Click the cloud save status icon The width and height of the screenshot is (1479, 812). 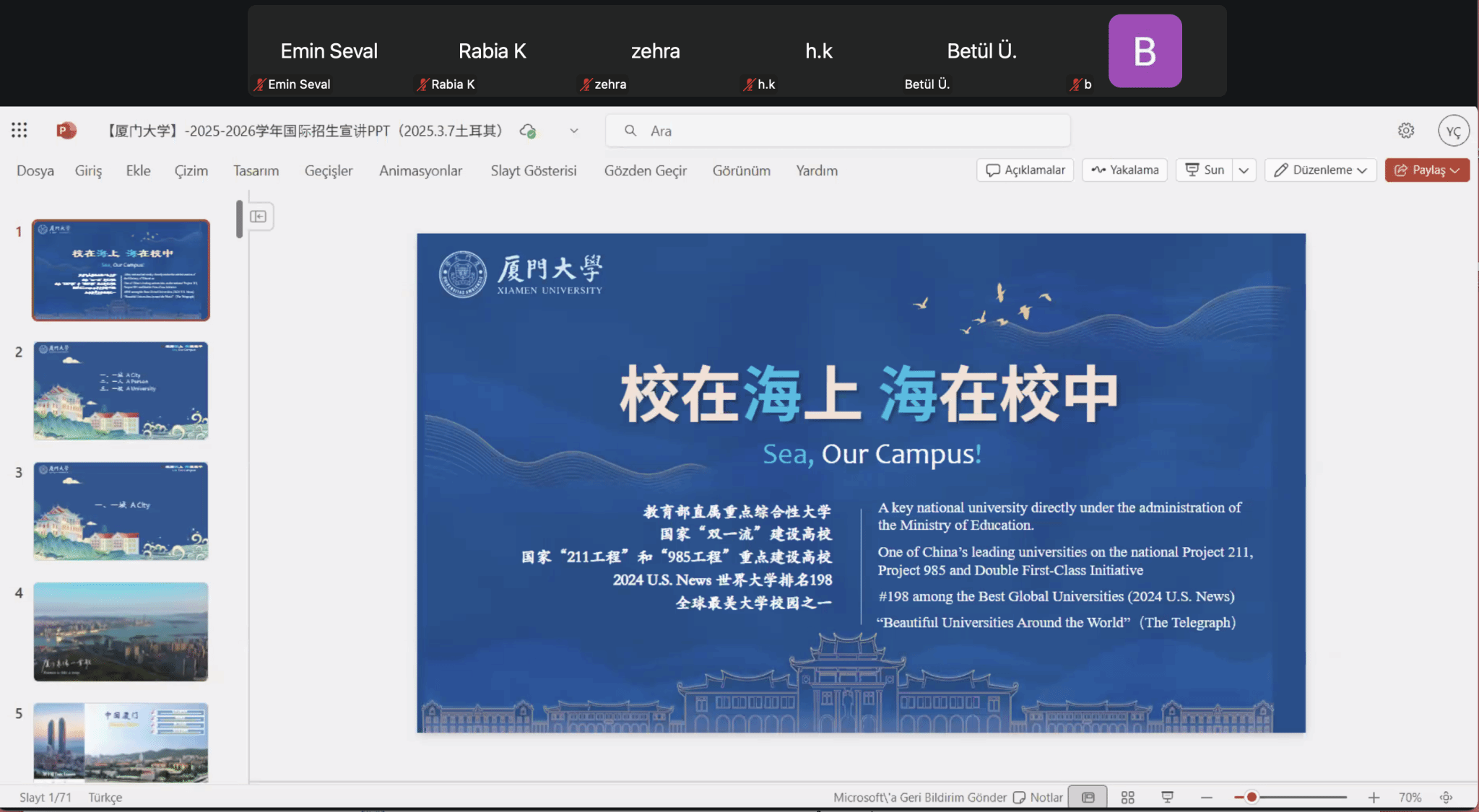[528, 131]
